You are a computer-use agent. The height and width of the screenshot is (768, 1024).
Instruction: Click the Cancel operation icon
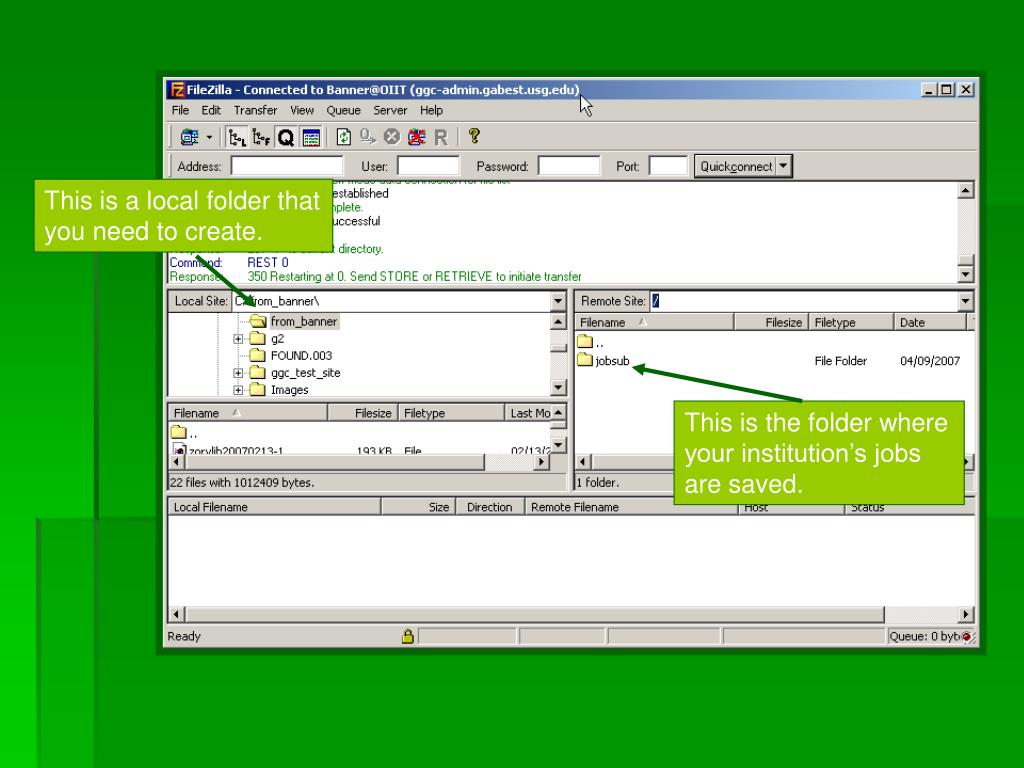tap(392, 136)
